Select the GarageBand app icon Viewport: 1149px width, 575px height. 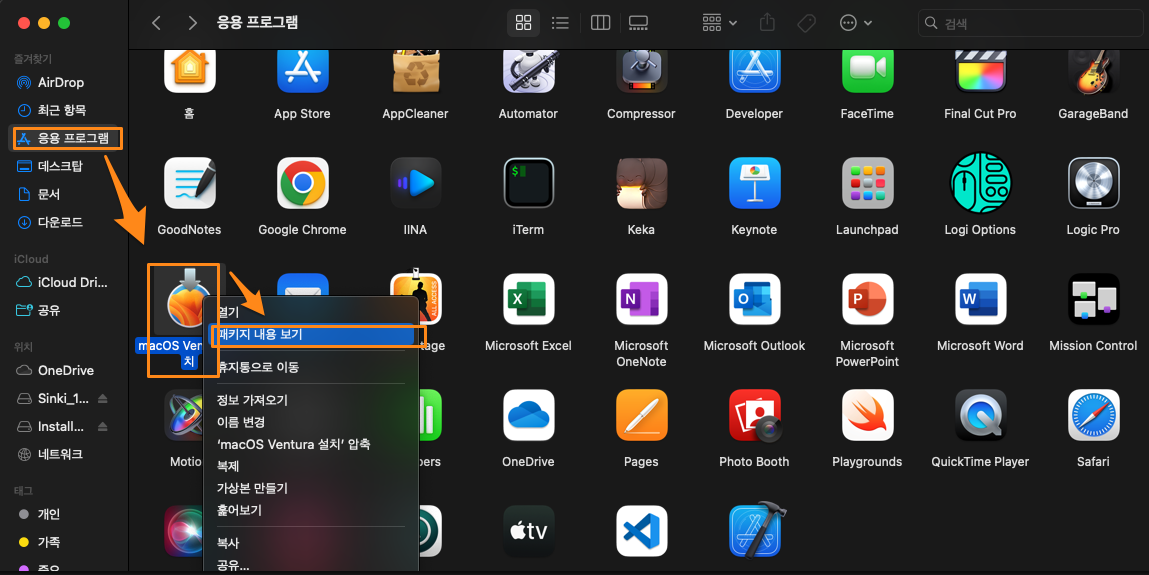[x=1093, y=70]
